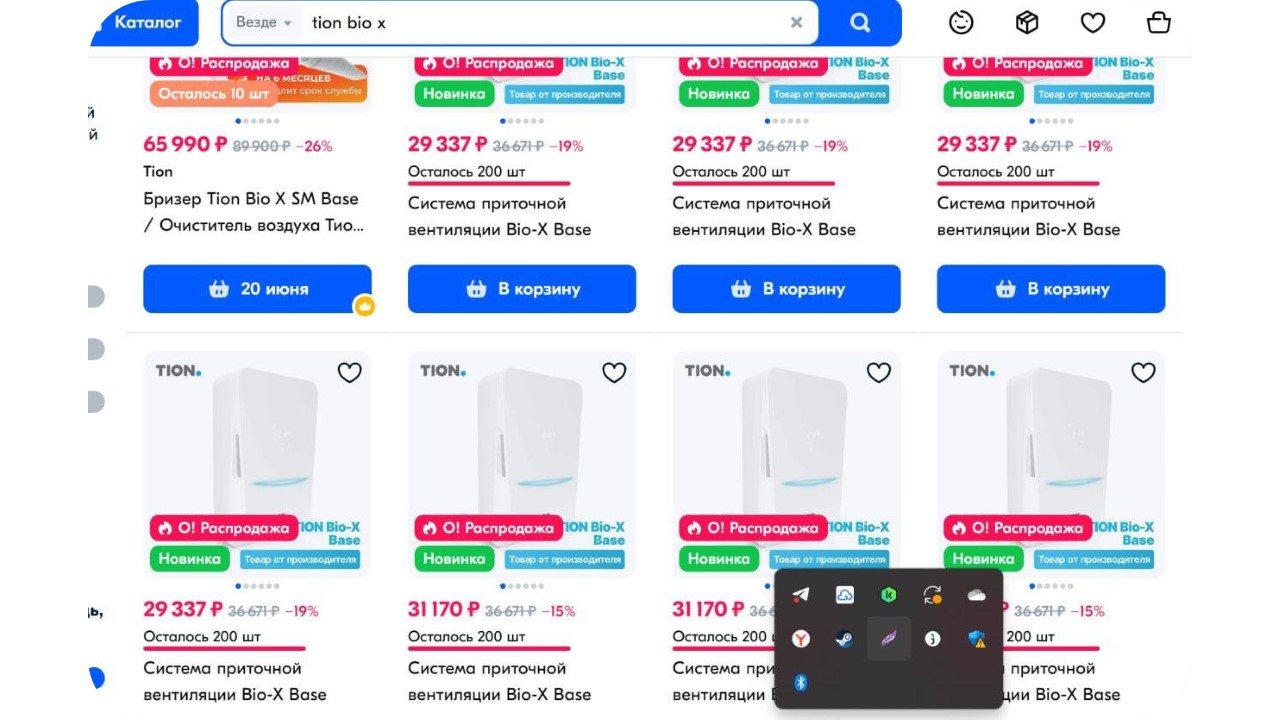Toggle favorite heart on last bottom-row product
The height and width of the screenshot is (720, 1280).
(x=1143, y=373)
